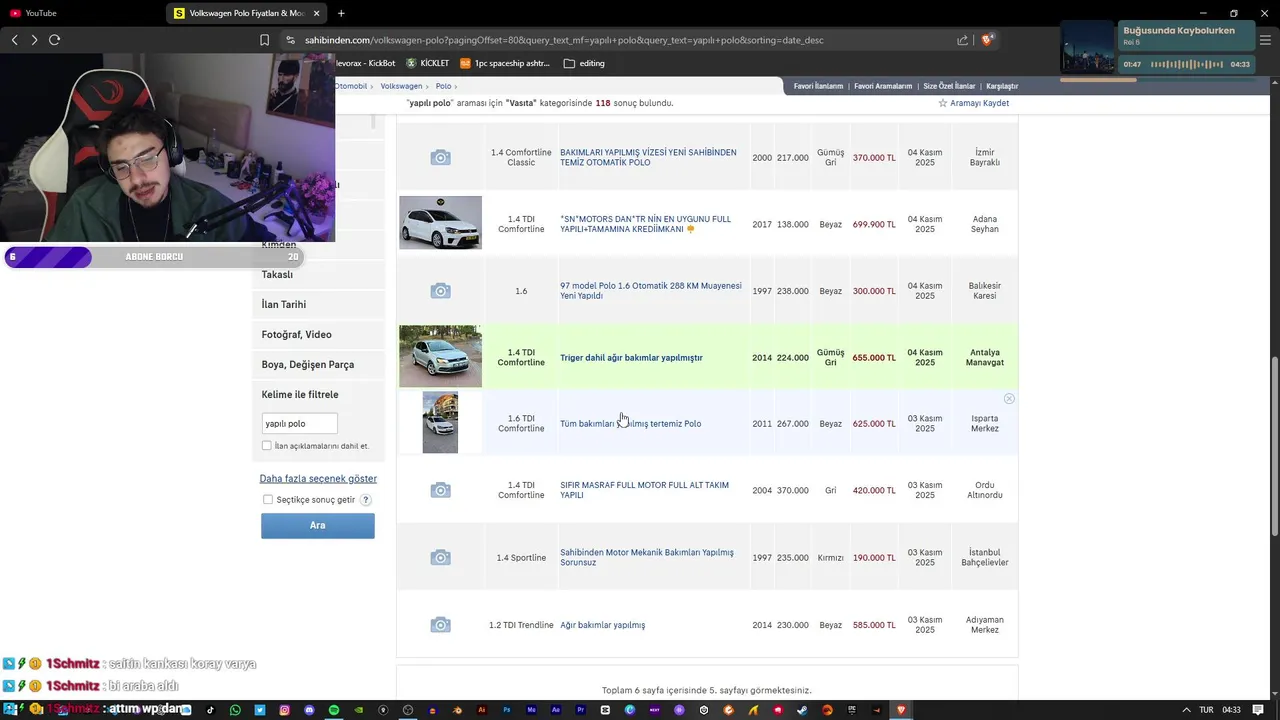Open the 1pc spaceship bookmark
Viewport: 1280px width, 720px height.
pos(505,63)
